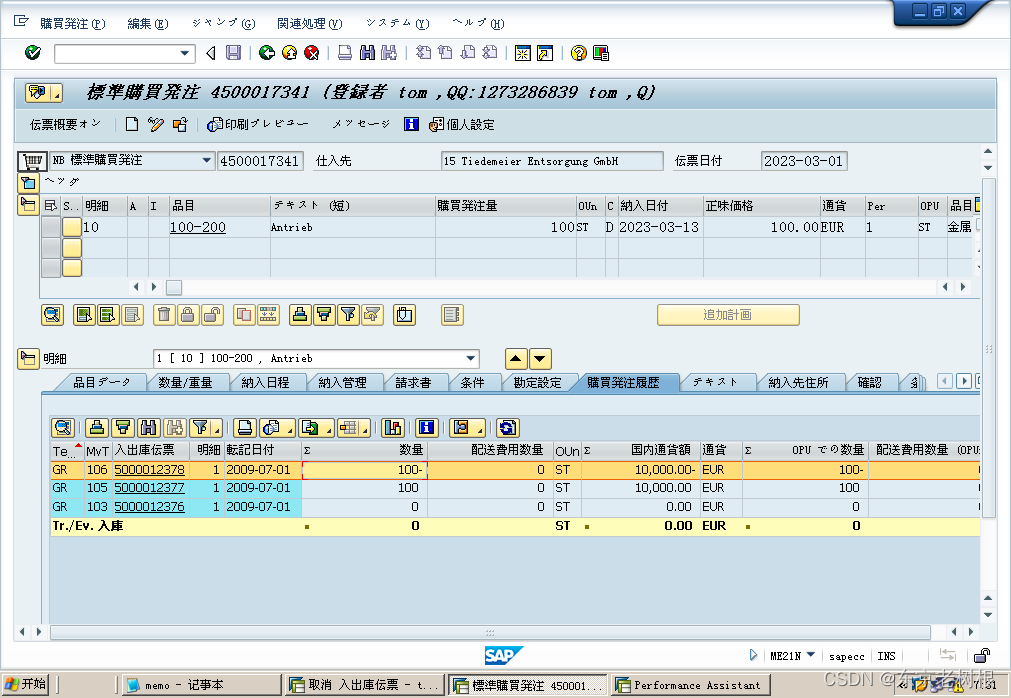Switch to the 納入日程 tab
Viewport: 1011px width, 698px height.
tap(265, 382)
